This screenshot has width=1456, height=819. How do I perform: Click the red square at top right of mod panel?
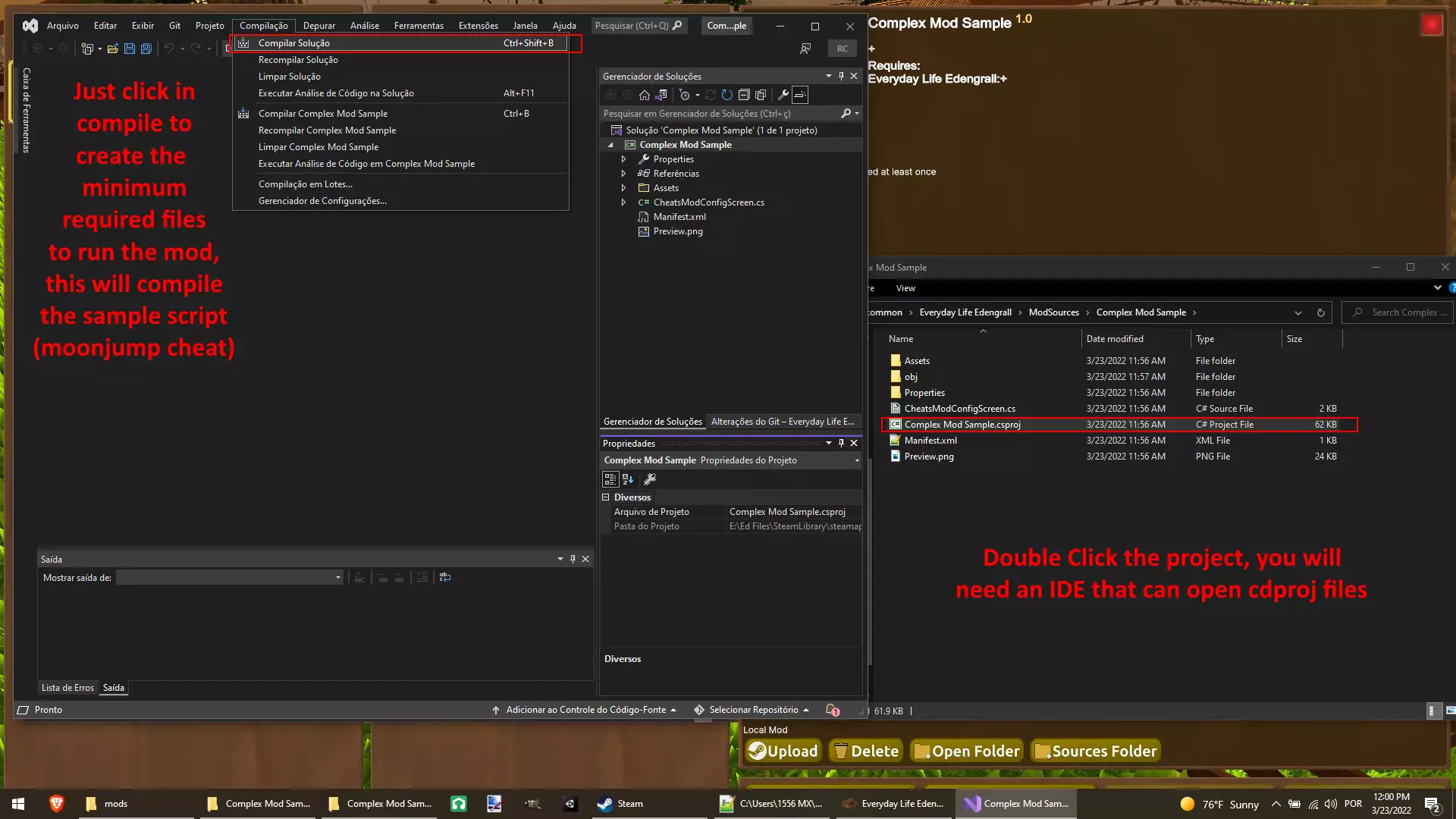coord(1431,25)
